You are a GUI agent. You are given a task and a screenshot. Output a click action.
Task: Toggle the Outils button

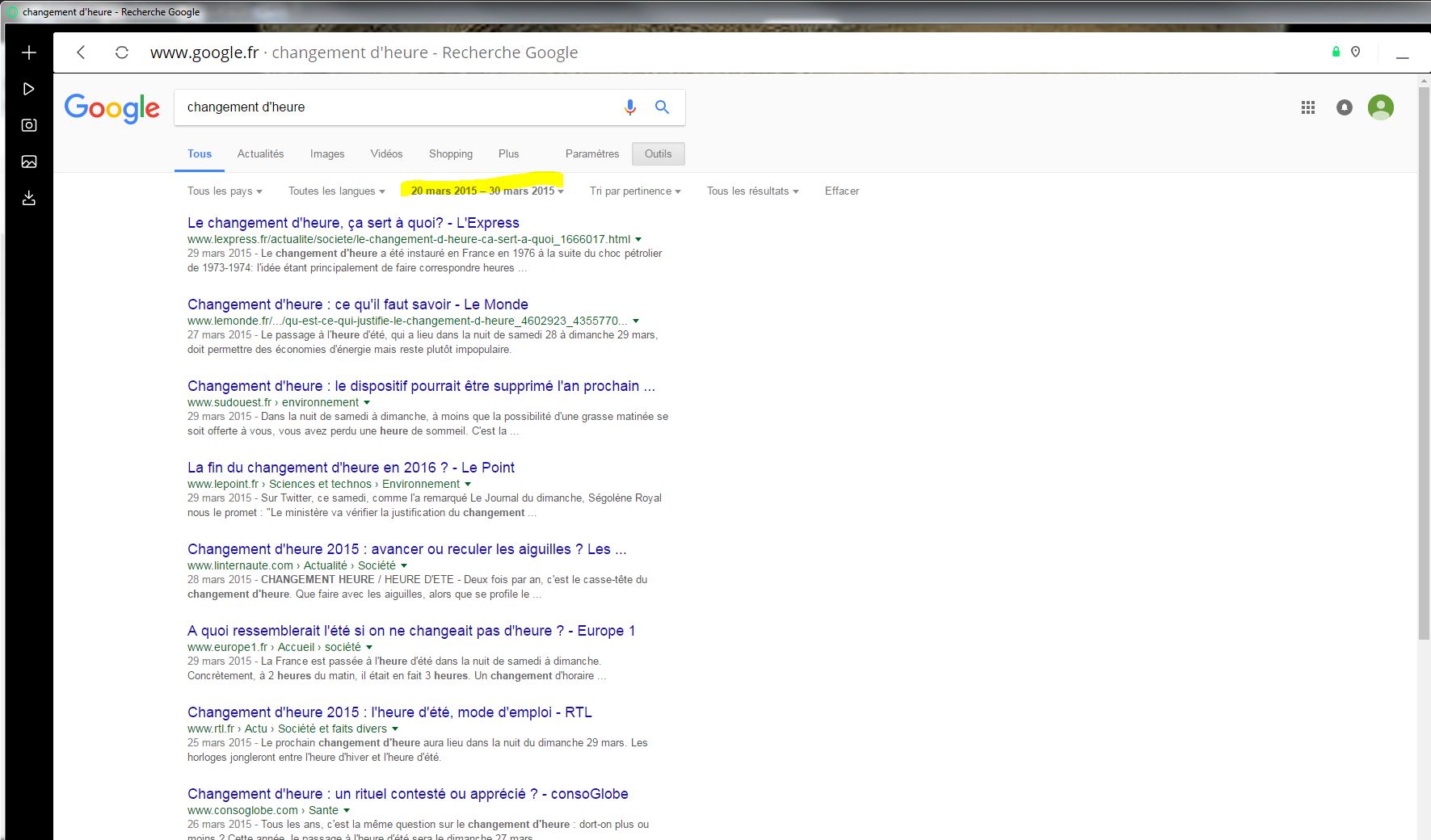pyautogui.click(x=658, y=153)
